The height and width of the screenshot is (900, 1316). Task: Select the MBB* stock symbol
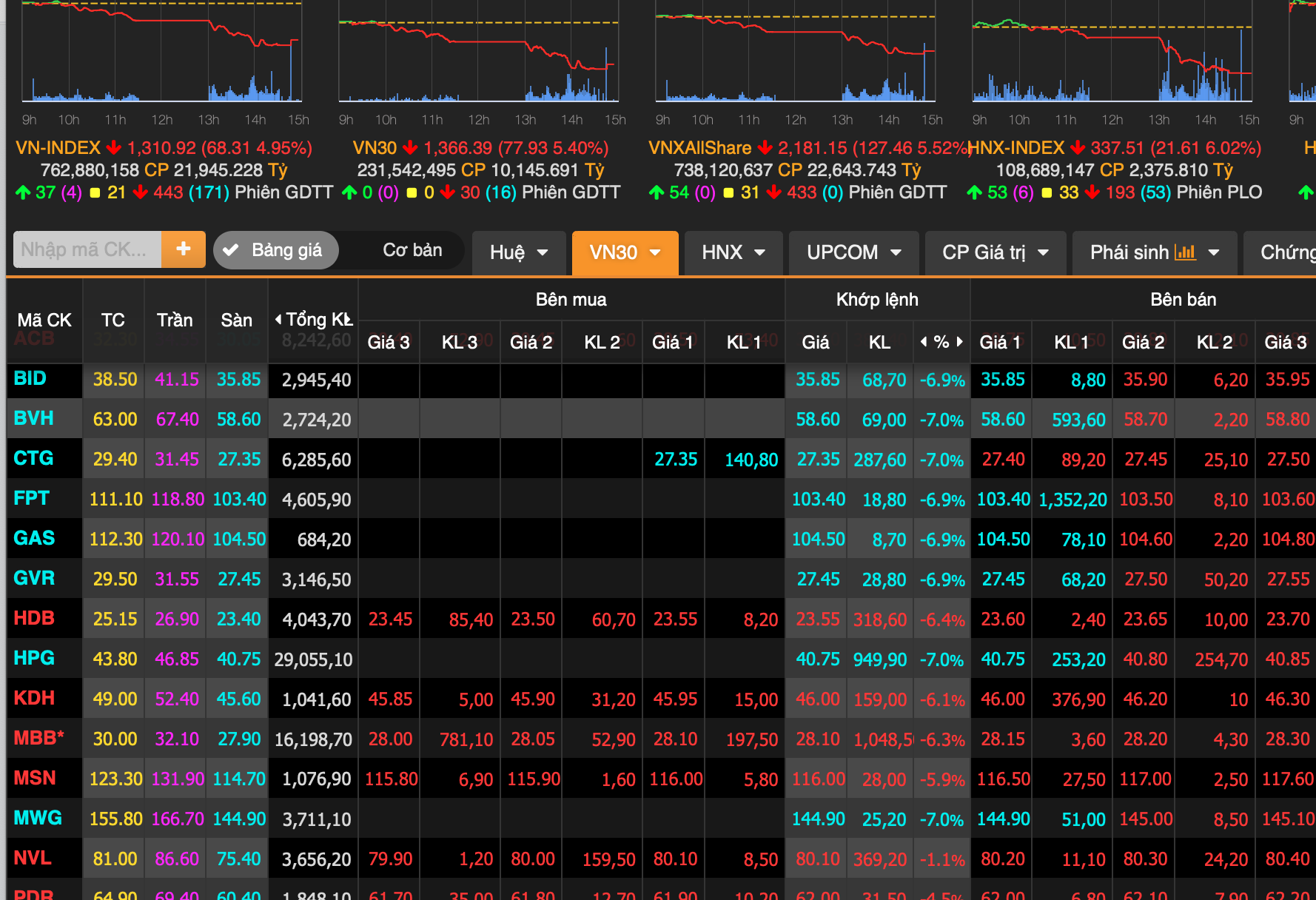click(x=39, y=738)
